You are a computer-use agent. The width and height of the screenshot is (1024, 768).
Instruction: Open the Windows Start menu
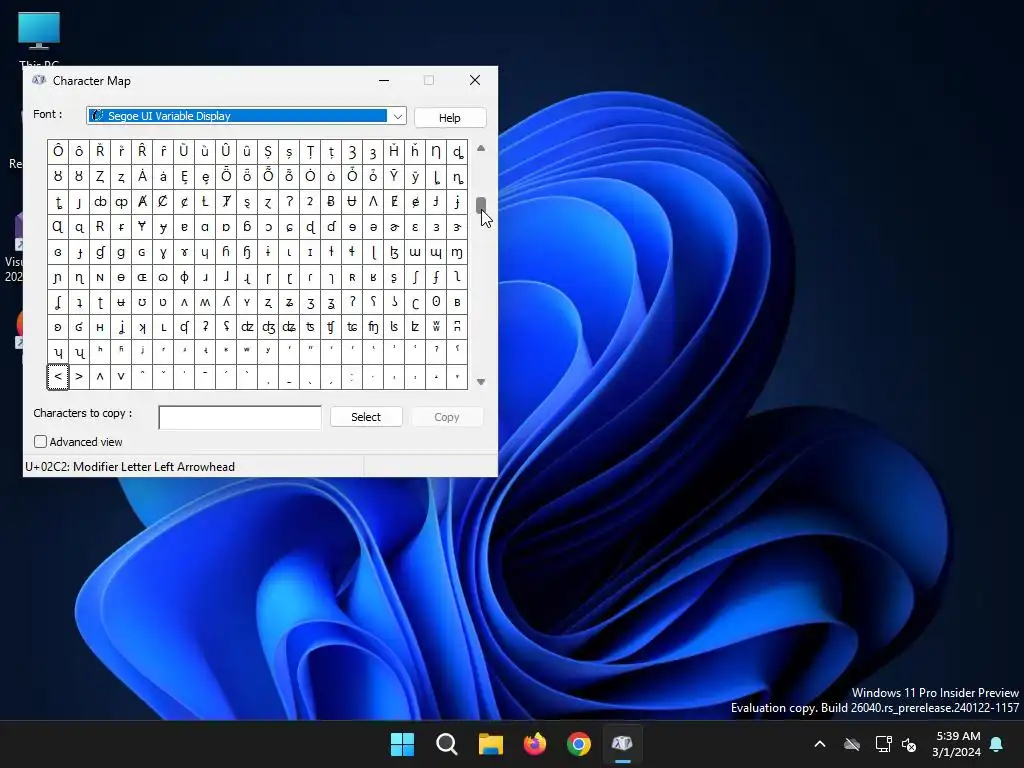tap(402, 744)
